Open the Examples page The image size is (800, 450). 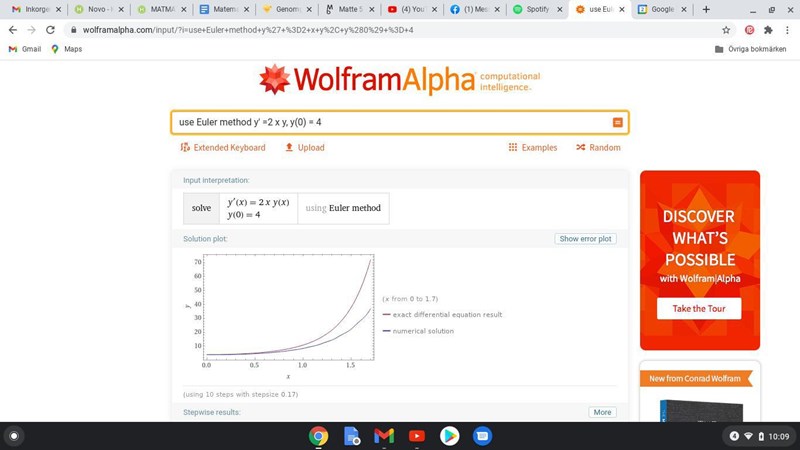(532, 148)
